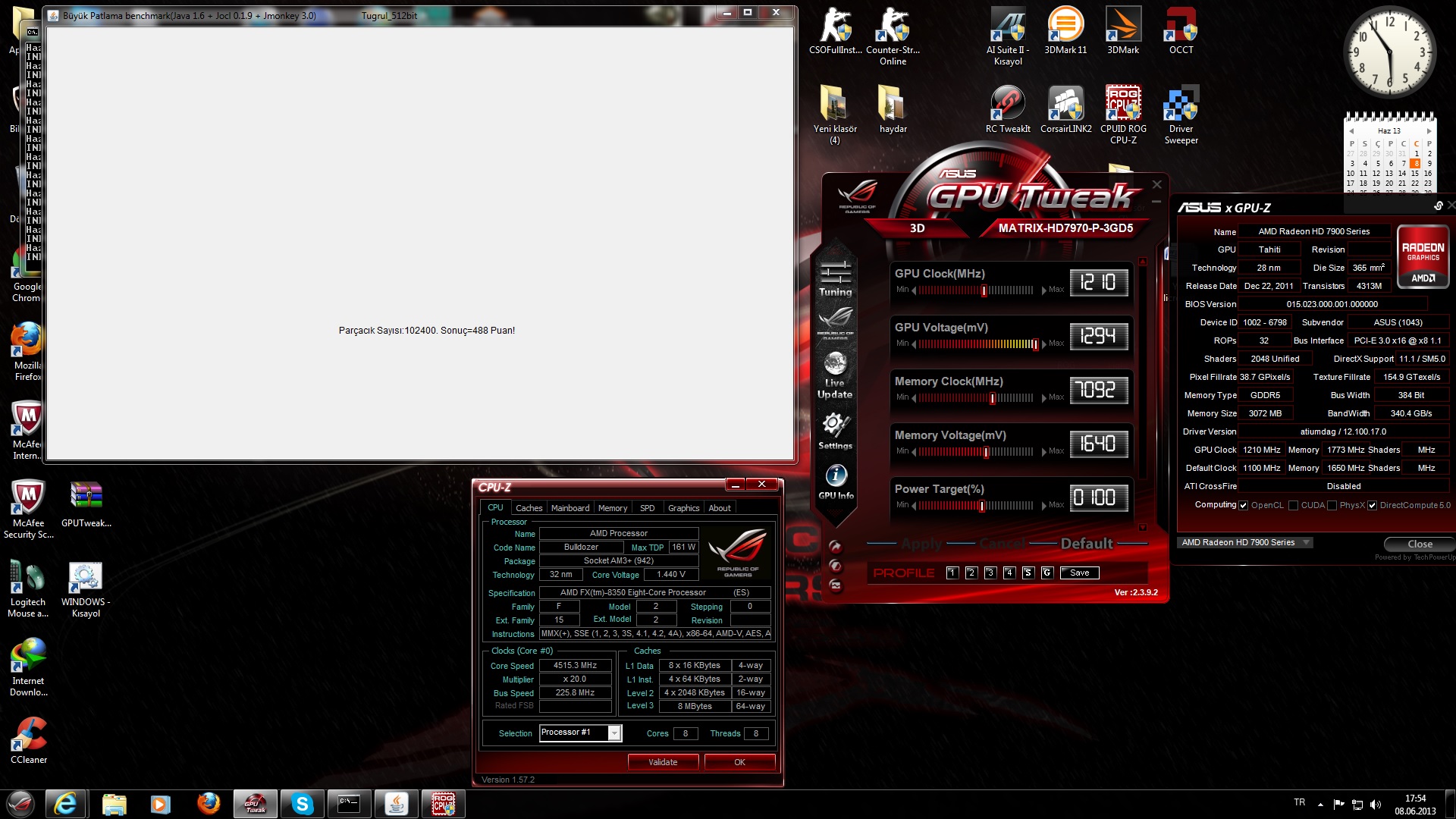Open the haydar folder
1456x819 pixels.
click(893, 109)
